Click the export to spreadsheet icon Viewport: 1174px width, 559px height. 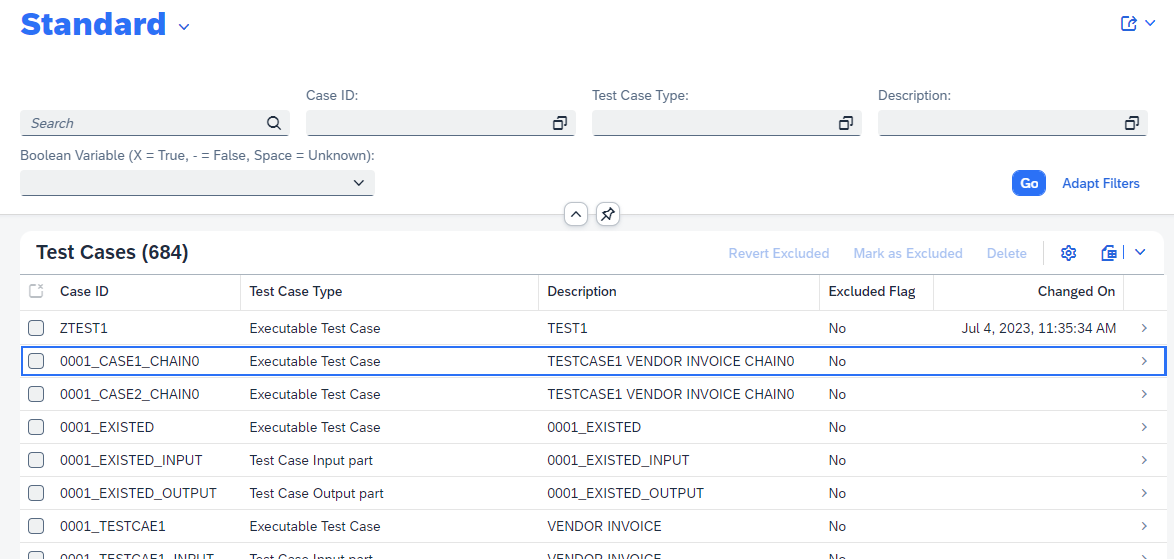[1108, 253]
